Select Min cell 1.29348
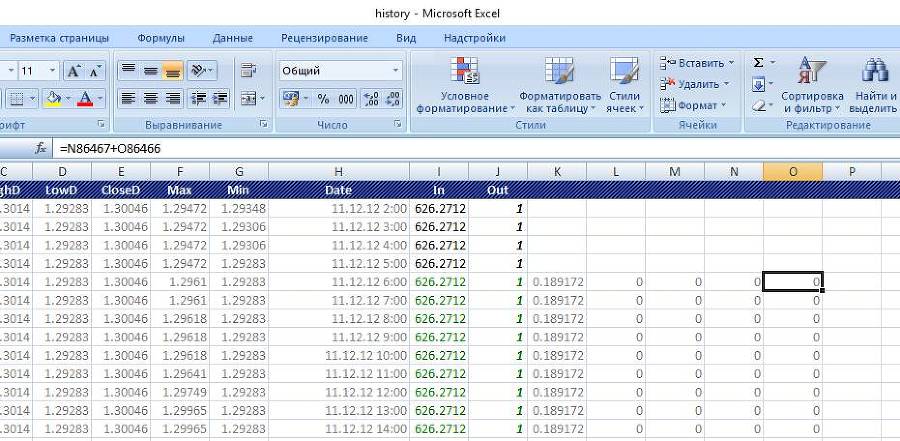Screen dimensions: 900x441 [239, 208]
